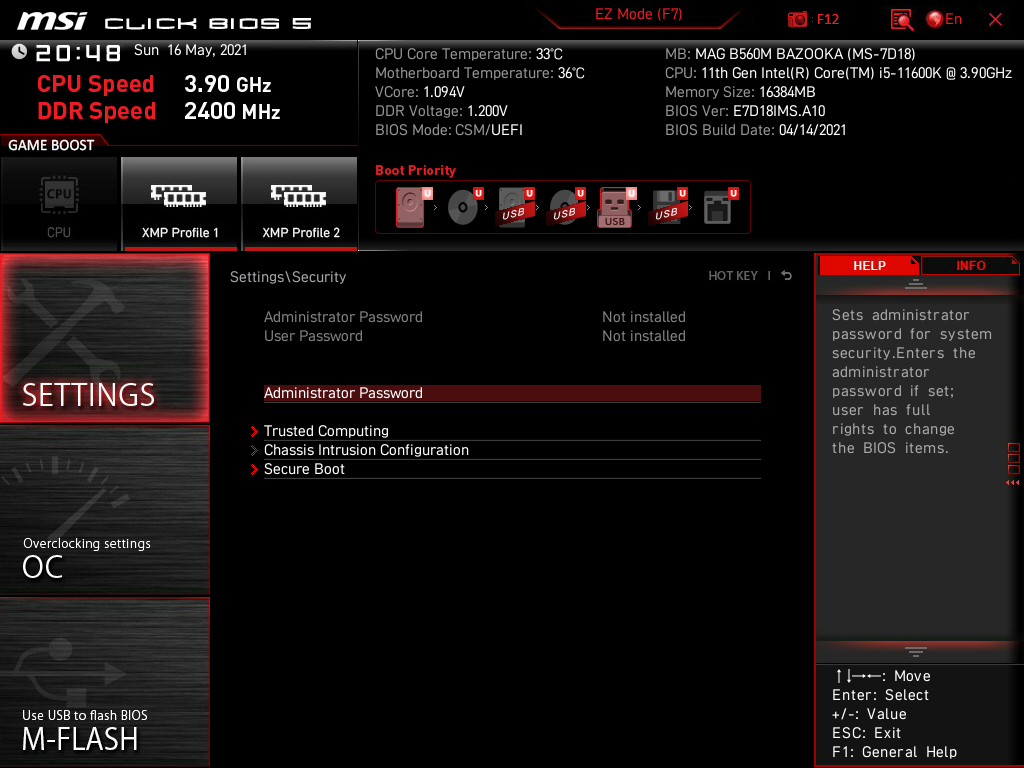This screenshot has height=768, width=1024.
Task: Select the network boot device icon
Action: click(x=720, y=207)
